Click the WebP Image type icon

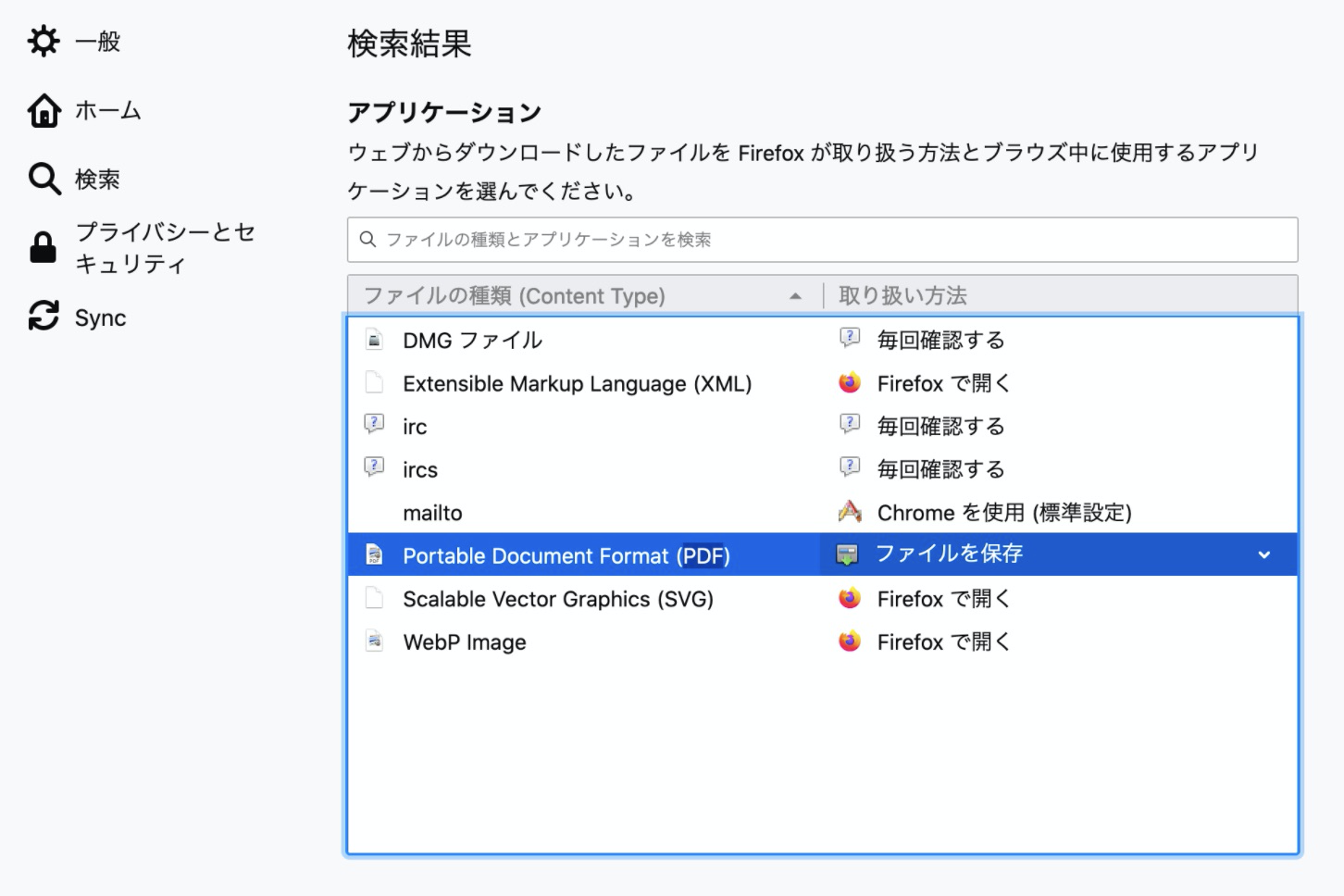(x=375, y=641)
